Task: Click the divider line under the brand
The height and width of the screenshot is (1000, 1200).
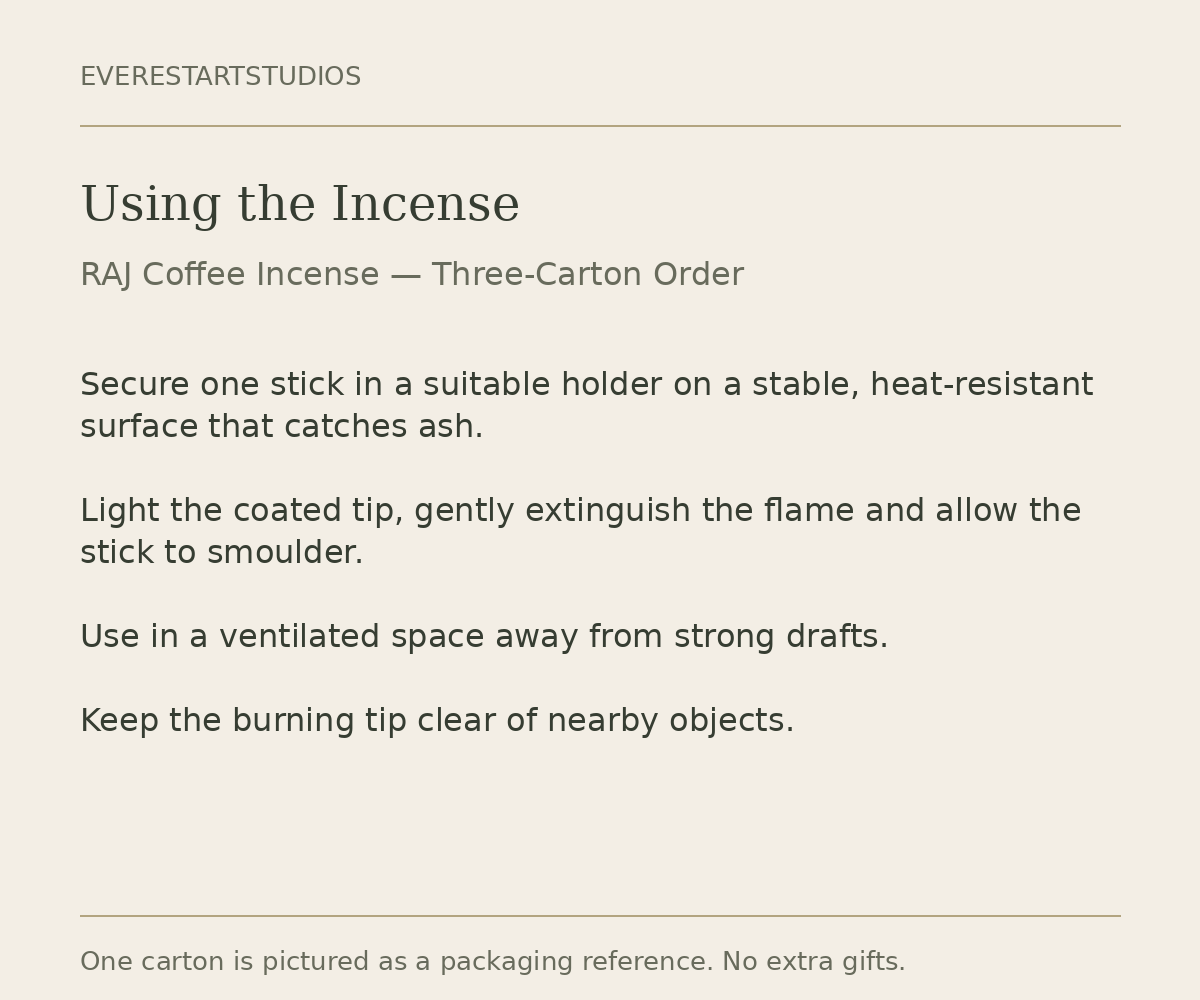Action: coord(600,126)
